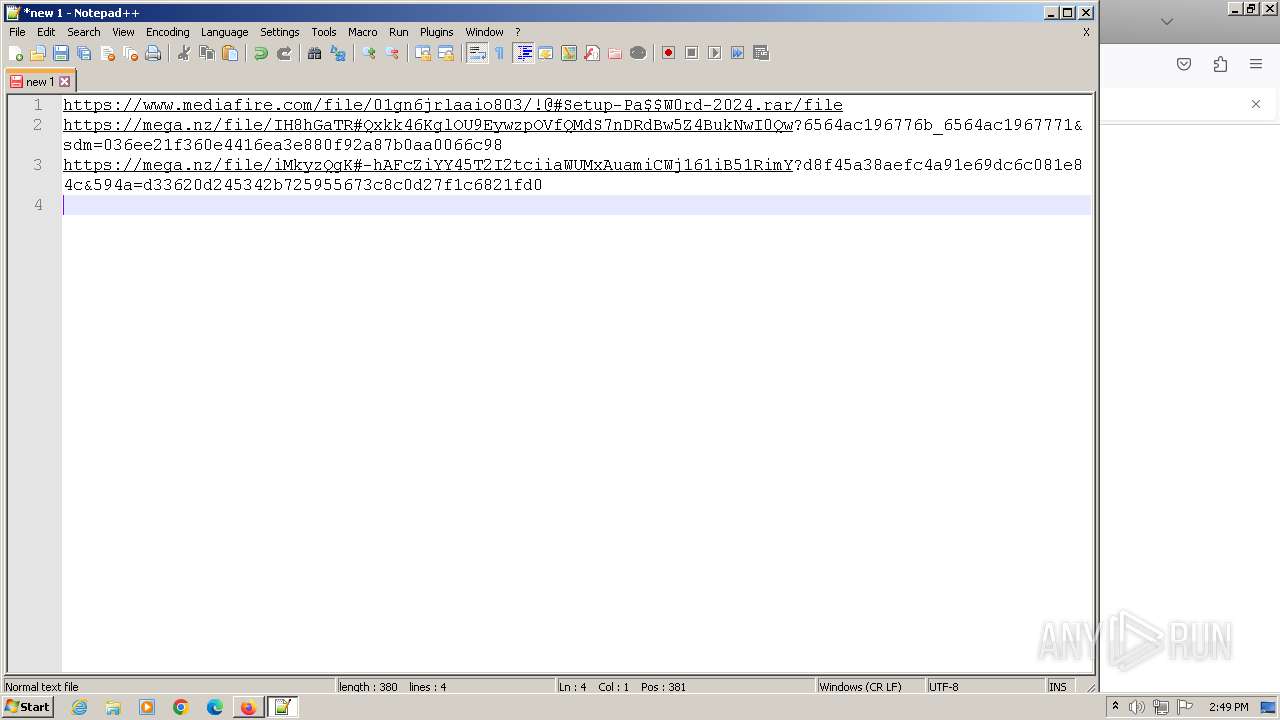Open the Encoding menu
The width and height of the screenshot is (1280, 720).
[168, 32]
